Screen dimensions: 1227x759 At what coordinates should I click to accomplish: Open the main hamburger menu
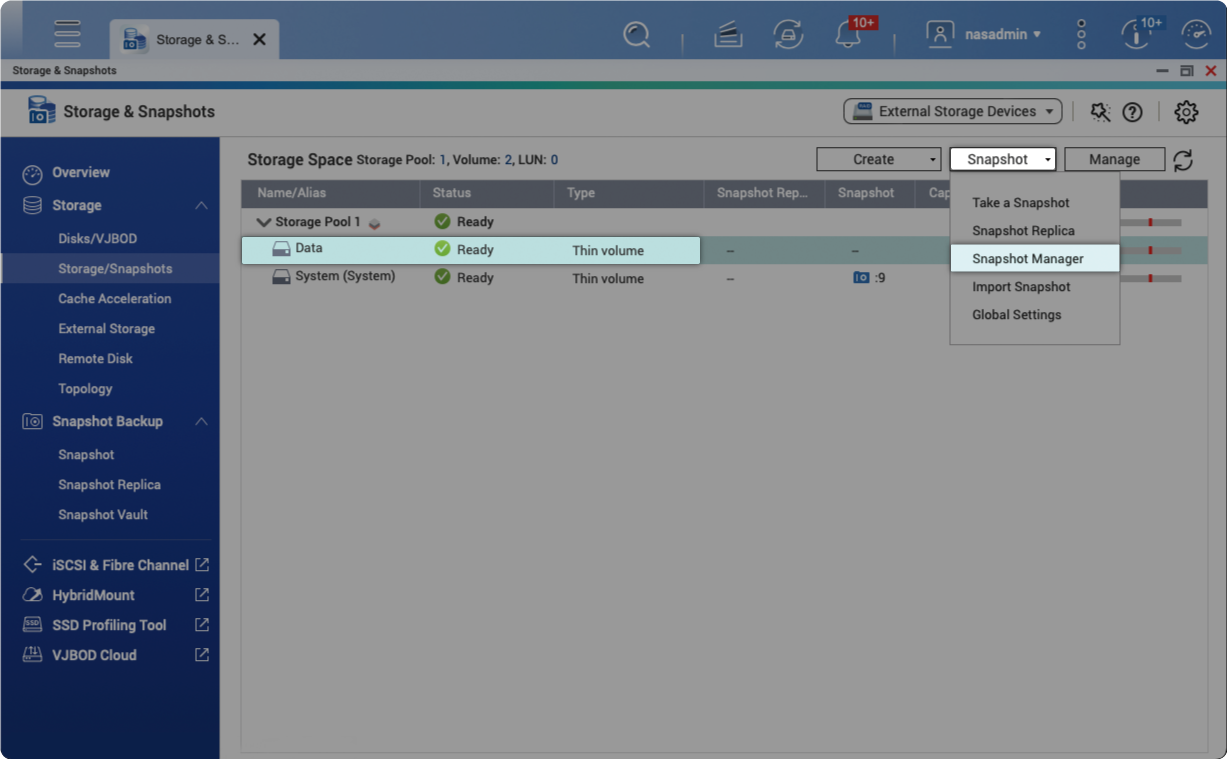click(x=67, y=33)
